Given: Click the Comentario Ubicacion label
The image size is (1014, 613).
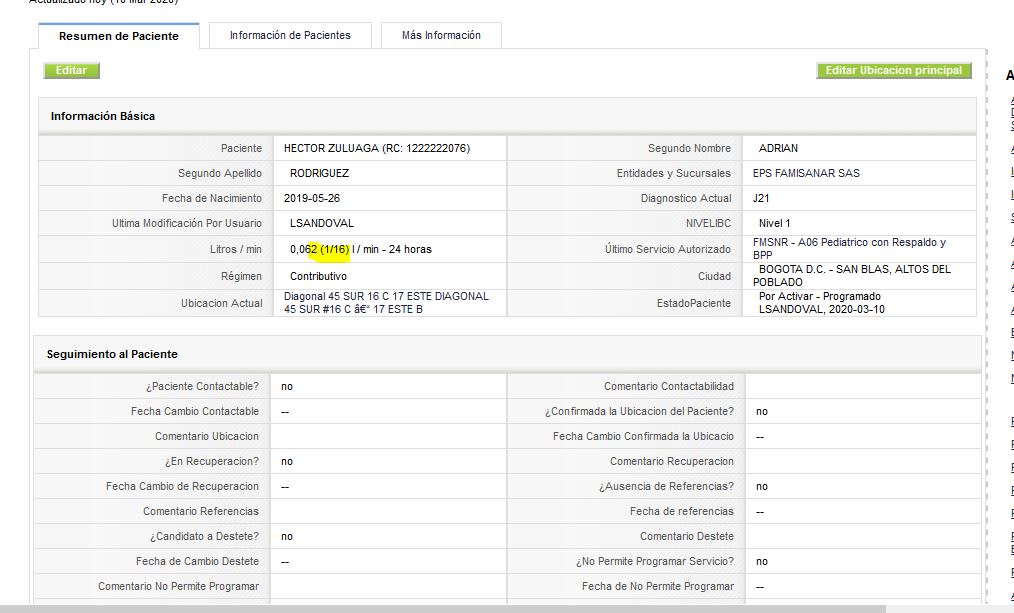Looking at the screenshot, I should [x=207, y=436].
